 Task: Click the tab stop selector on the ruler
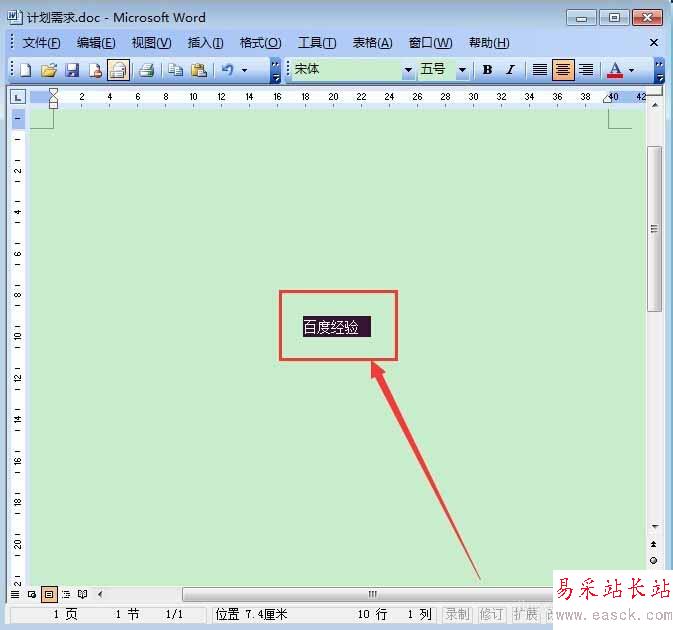[18, 97]
